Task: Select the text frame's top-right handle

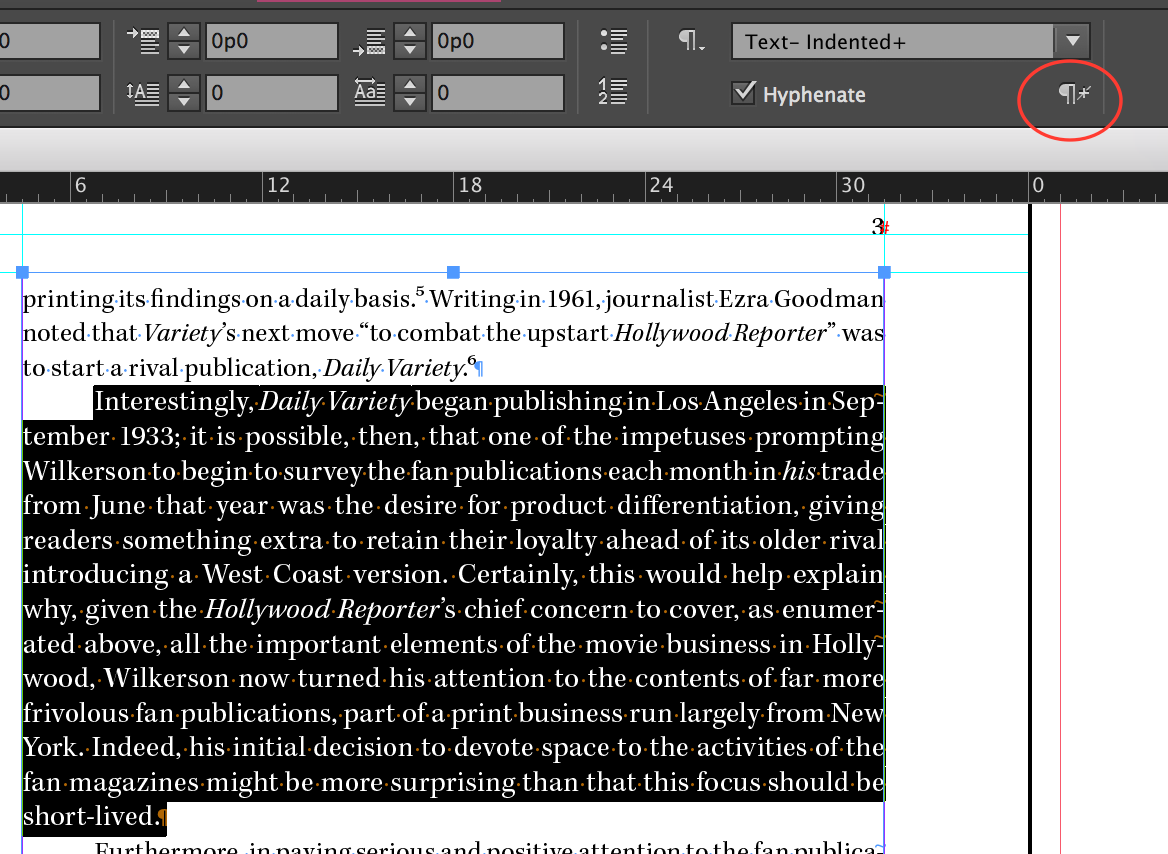Action: click(x=884, y=273)
